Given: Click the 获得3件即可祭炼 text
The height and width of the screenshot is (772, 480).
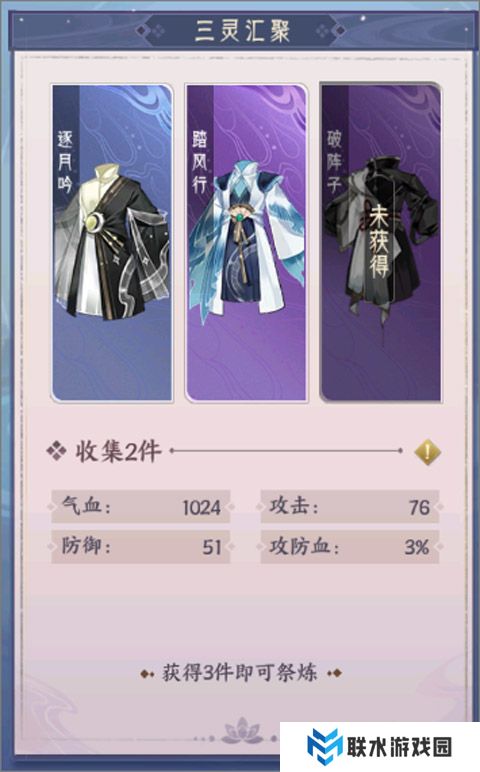Looking at the screenshot, I should pyautogui.click(x=240, y=673).
